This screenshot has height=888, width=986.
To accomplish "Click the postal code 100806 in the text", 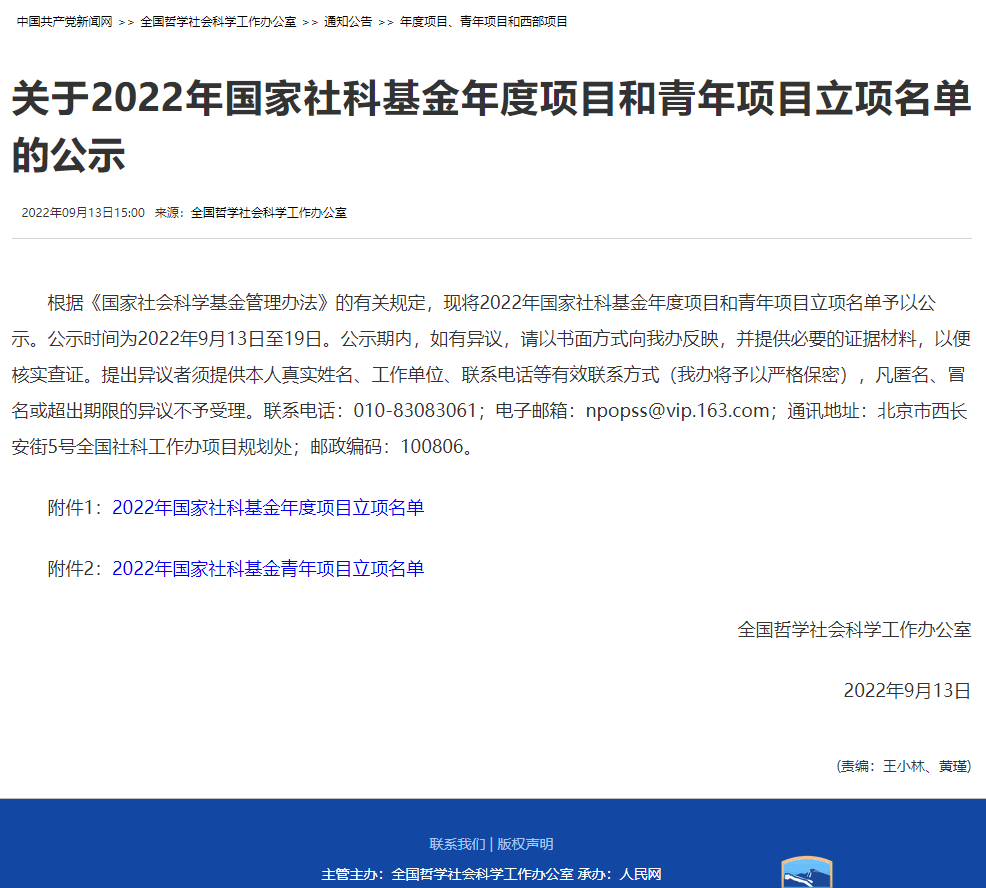I will [x=432, y=447].
